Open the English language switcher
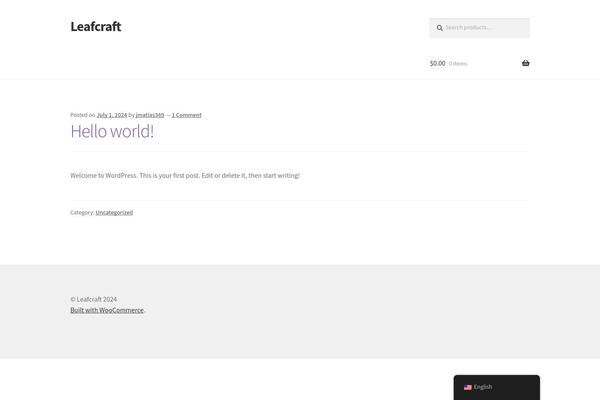The width and height of the screenshot is (600, 400). 497,387
